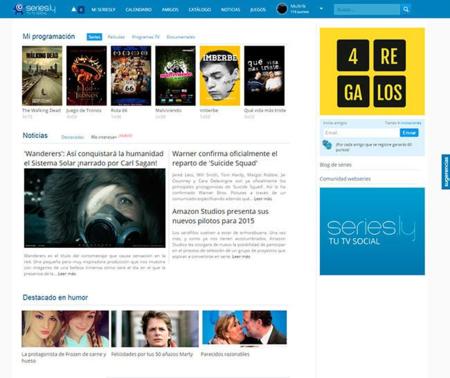This screenshot has height=378, width=450.
Task: Open the Malviviendo poster
Action: tap(175, 76)
